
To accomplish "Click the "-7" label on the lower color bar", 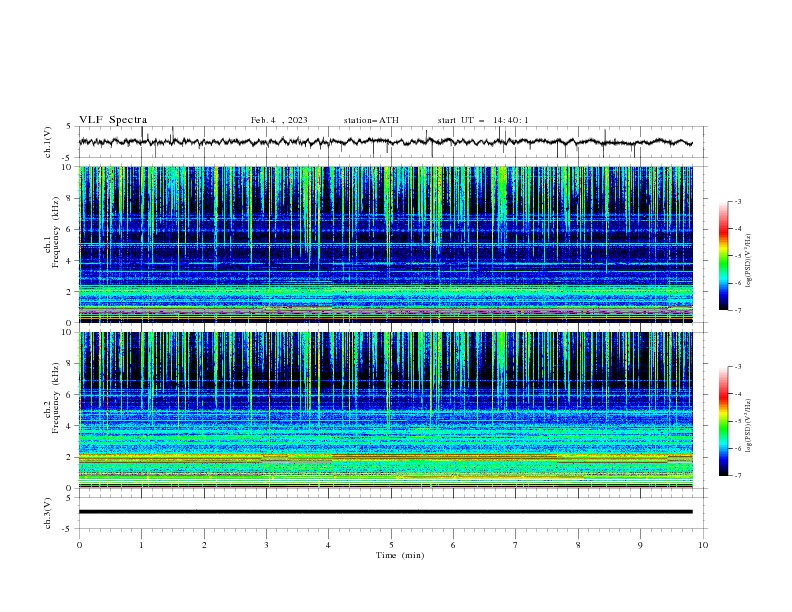I will click(x=737, y=476).
